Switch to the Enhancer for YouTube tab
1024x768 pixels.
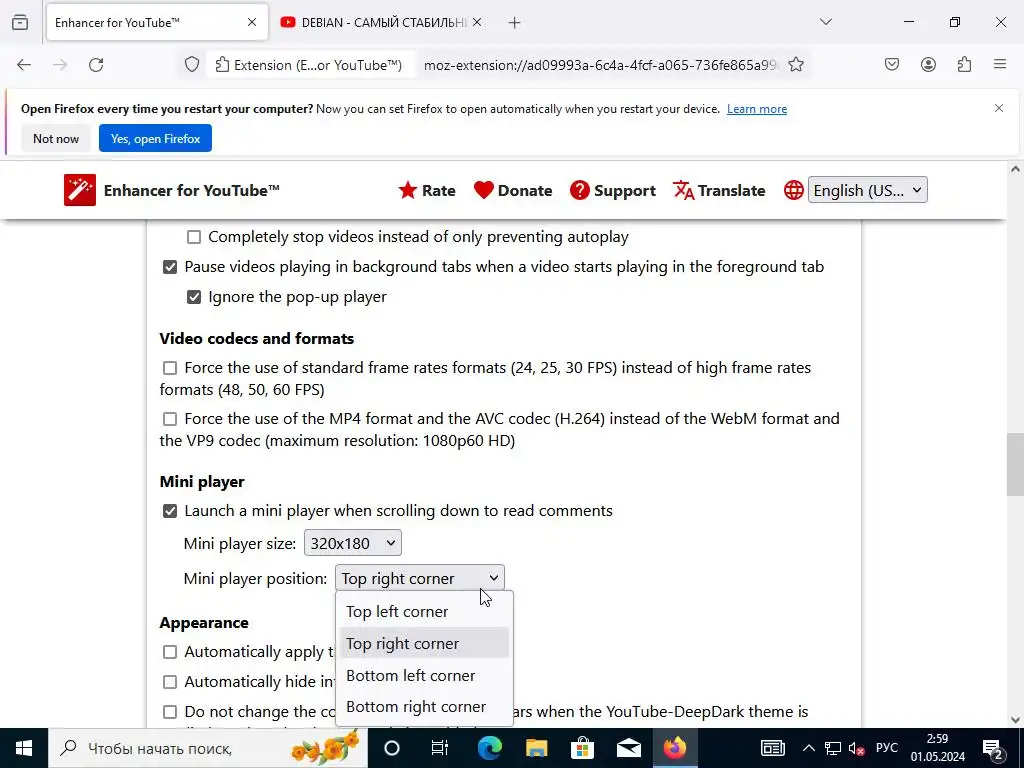[157, 22]
